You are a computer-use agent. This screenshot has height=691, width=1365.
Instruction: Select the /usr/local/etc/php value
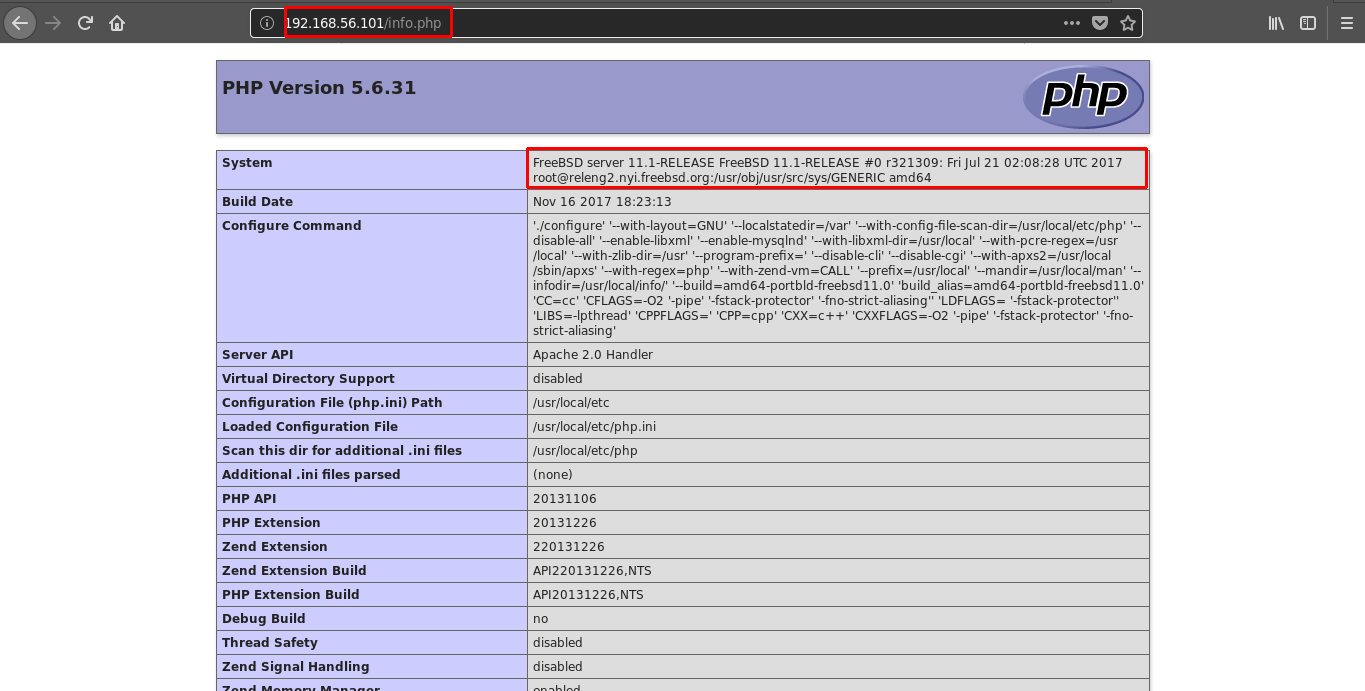(x=585, y=451)
